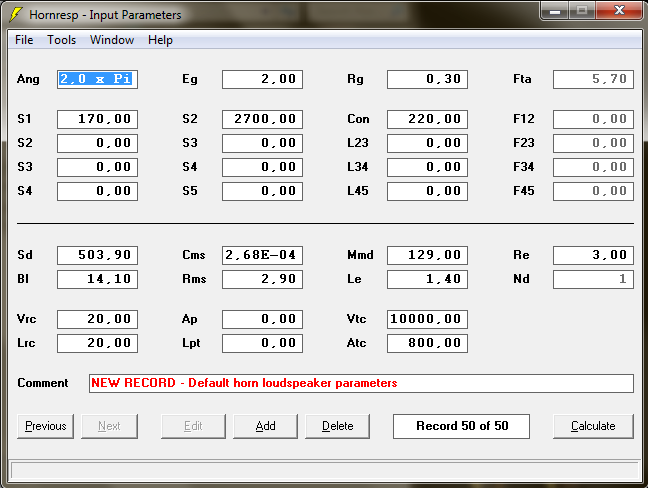This screenshot has width=648, height=488.
Task: Click the Comment text box
Action: tap(361, 383)
